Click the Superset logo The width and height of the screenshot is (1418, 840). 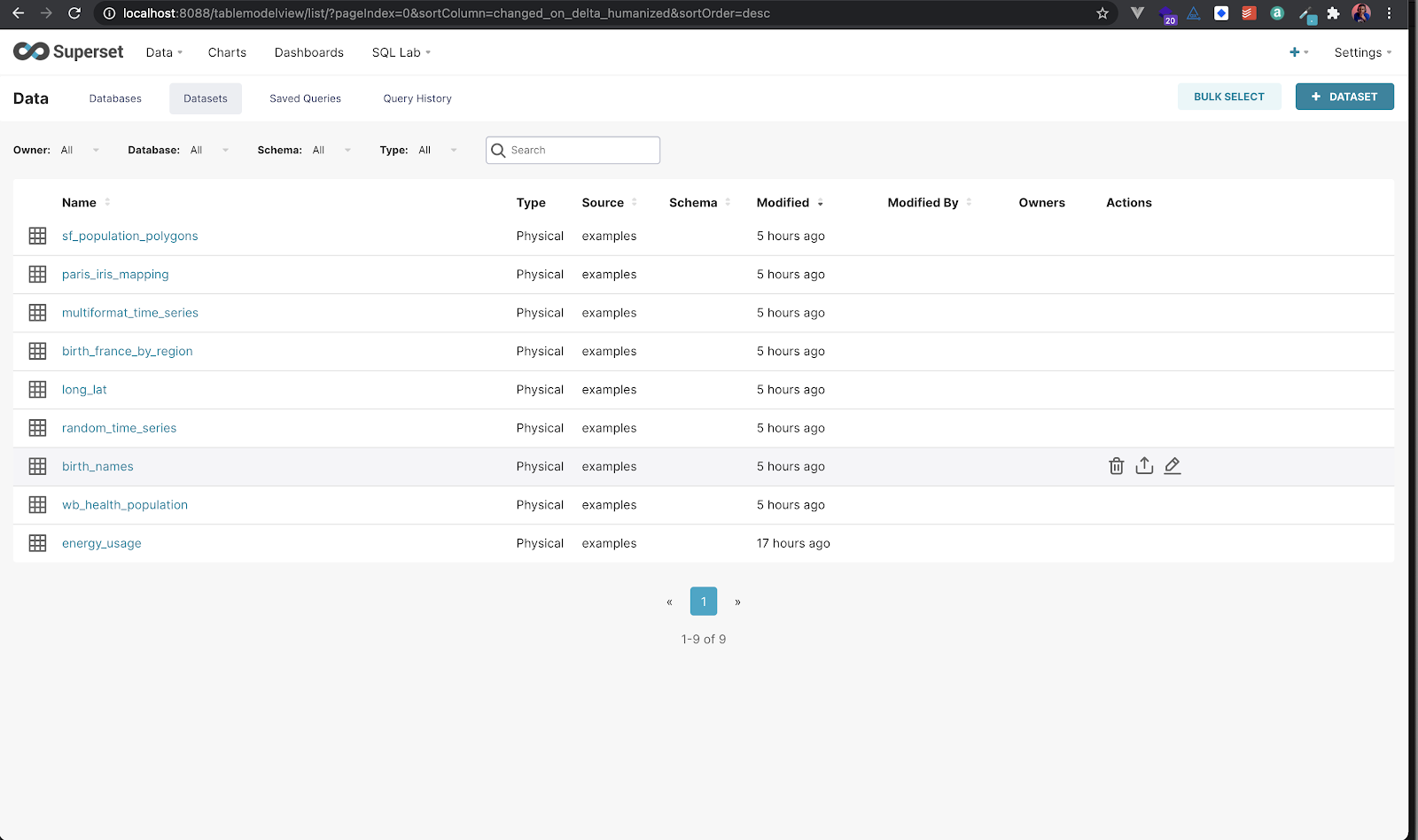67,51
